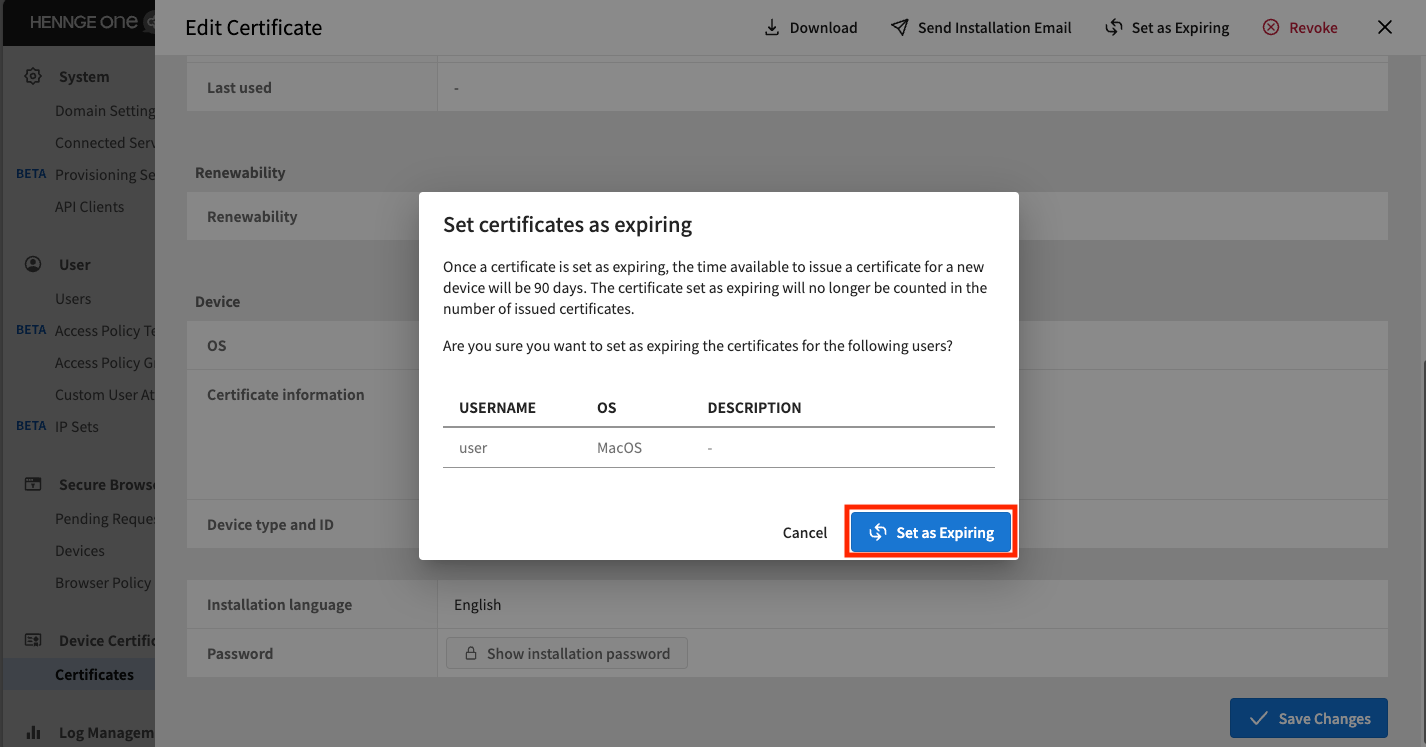This screenshot has height=747, width=1426.
Task: Click the paper plane email icon
Action: point(900,28)
